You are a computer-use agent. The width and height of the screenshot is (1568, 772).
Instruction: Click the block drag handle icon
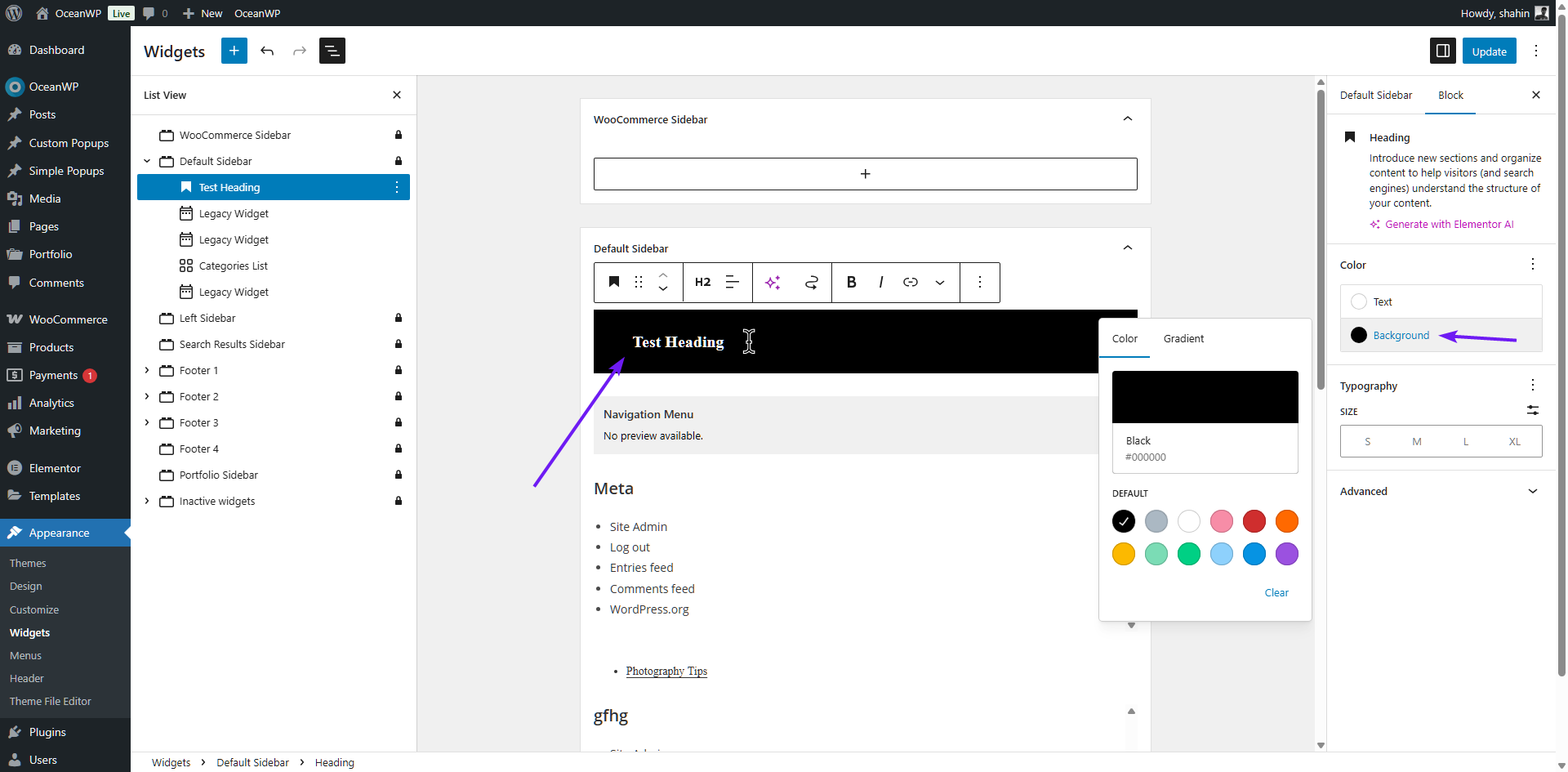coord(639,282)
